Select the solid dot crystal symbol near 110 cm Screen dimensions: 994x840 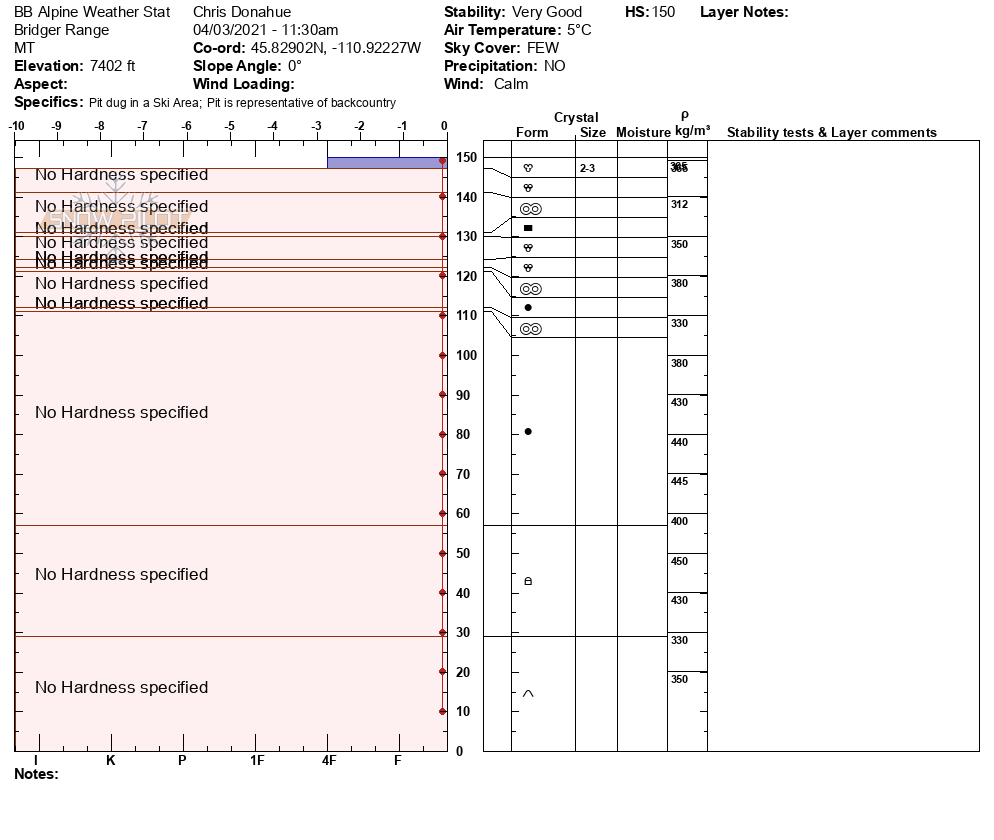click(528, 308)
